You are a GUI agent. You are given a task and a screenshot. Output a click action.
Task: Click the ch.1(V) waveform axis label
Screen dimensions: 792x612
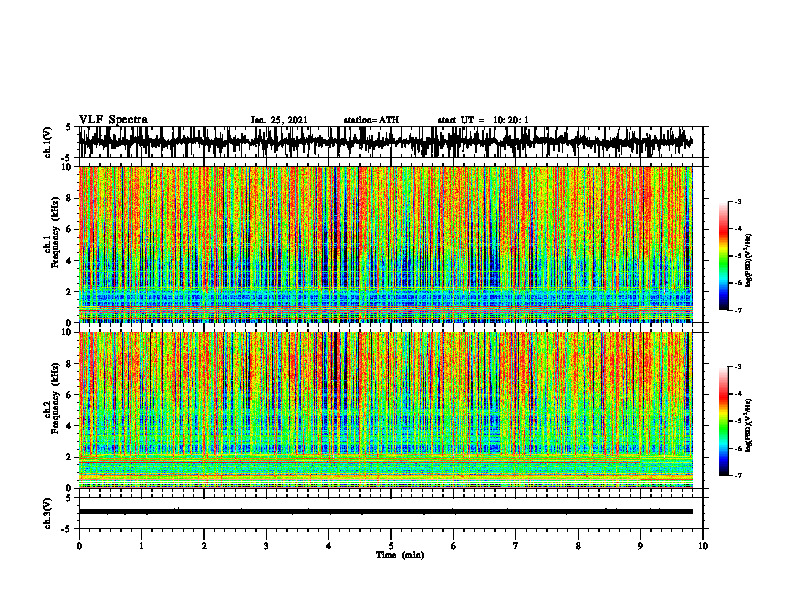click(48, 142)
